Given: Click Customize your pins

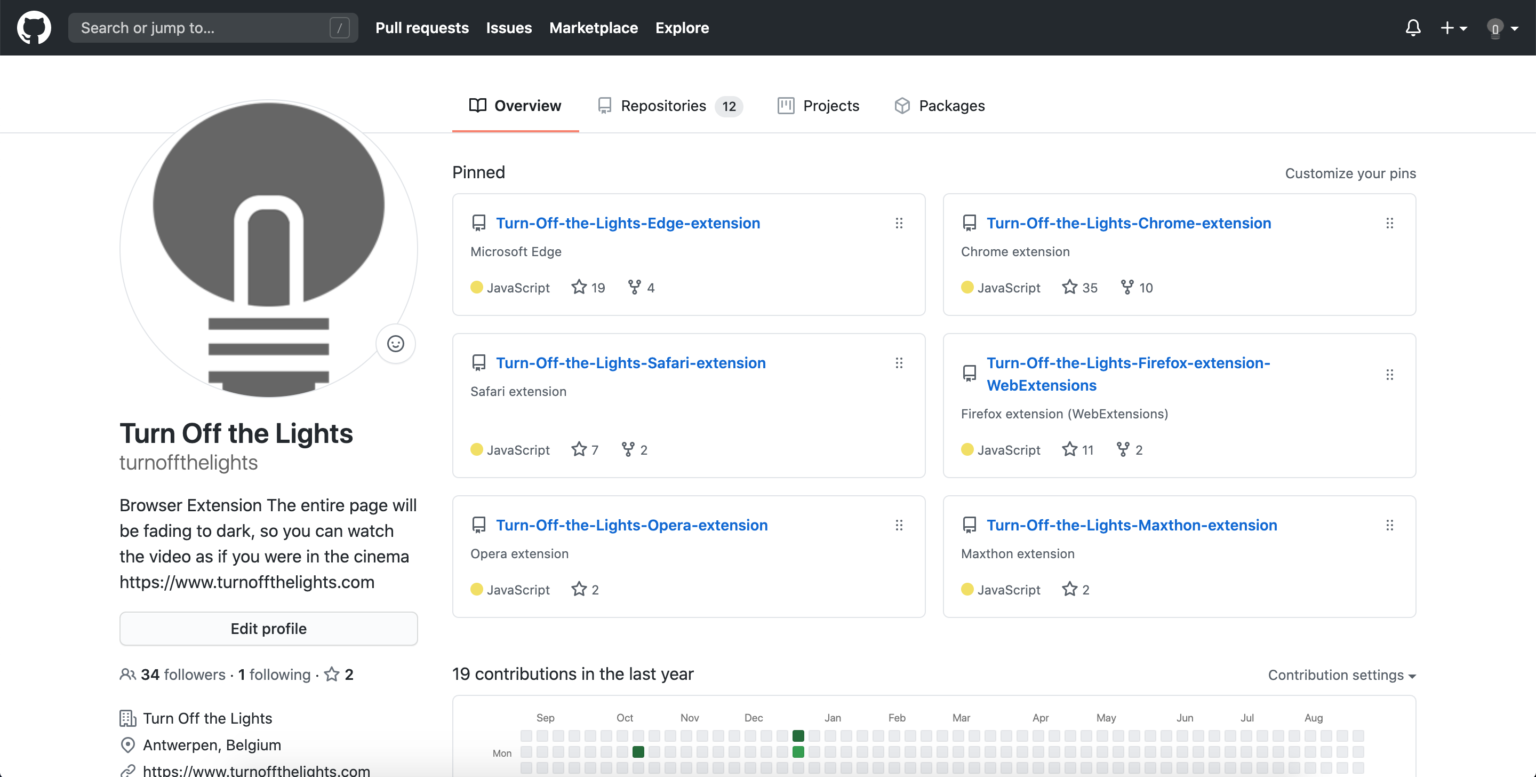Looking at the screenshot, I should tap(1350, 173).
